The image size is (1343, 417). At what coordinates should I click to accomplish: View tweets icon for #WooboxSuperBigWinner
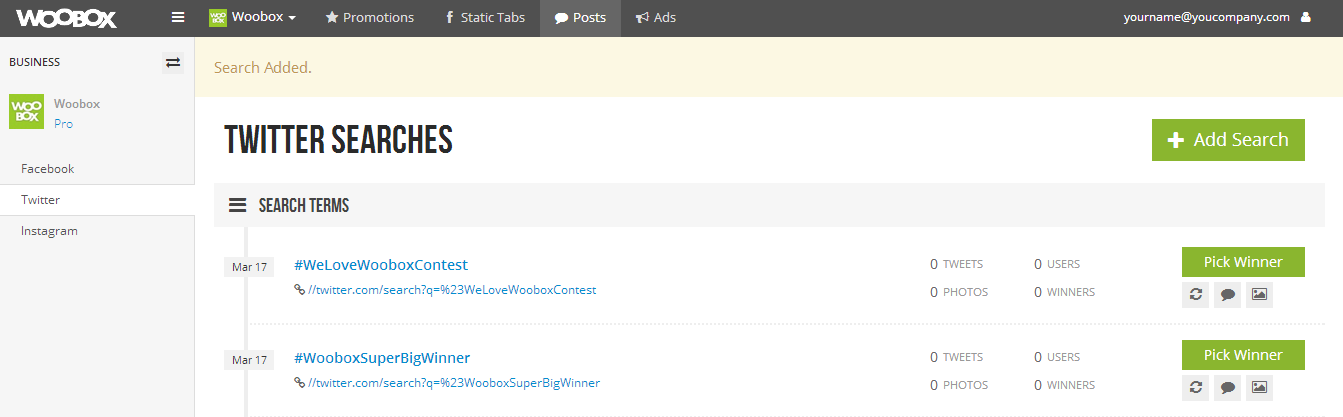(1227, 387)
